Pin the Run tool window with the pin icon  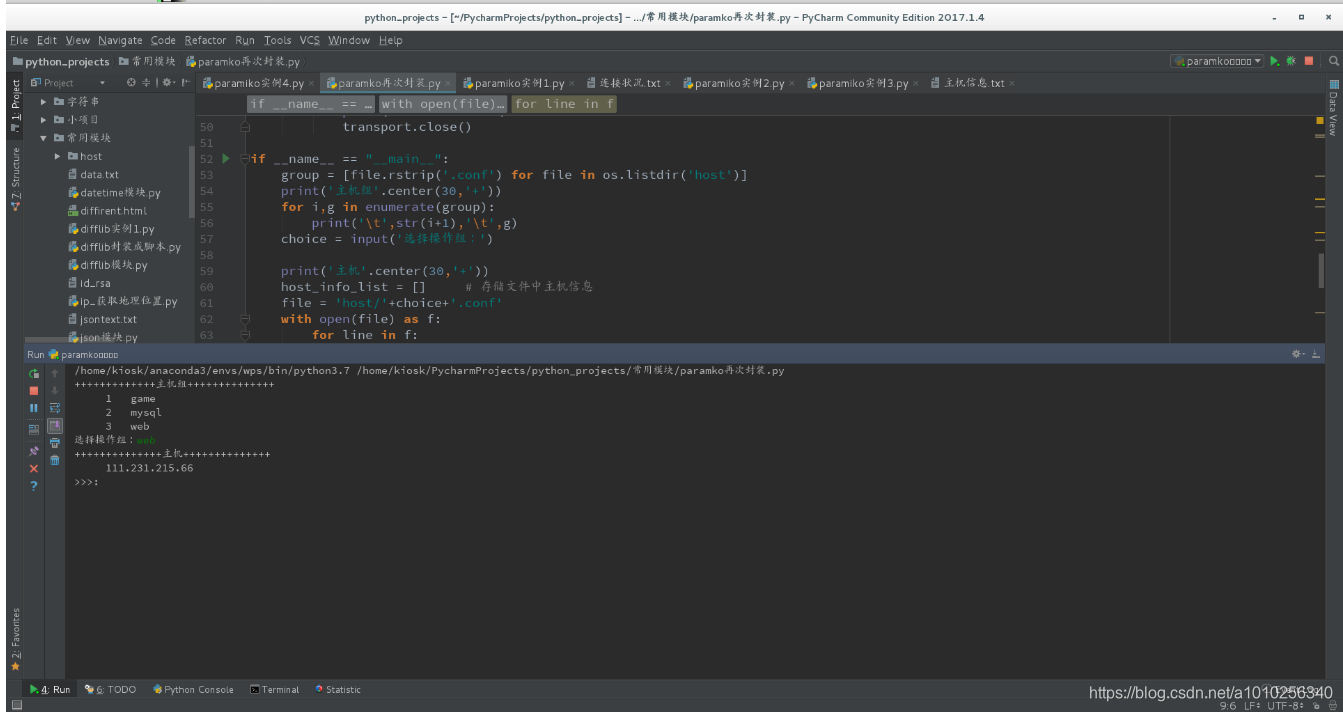(33, 448)
